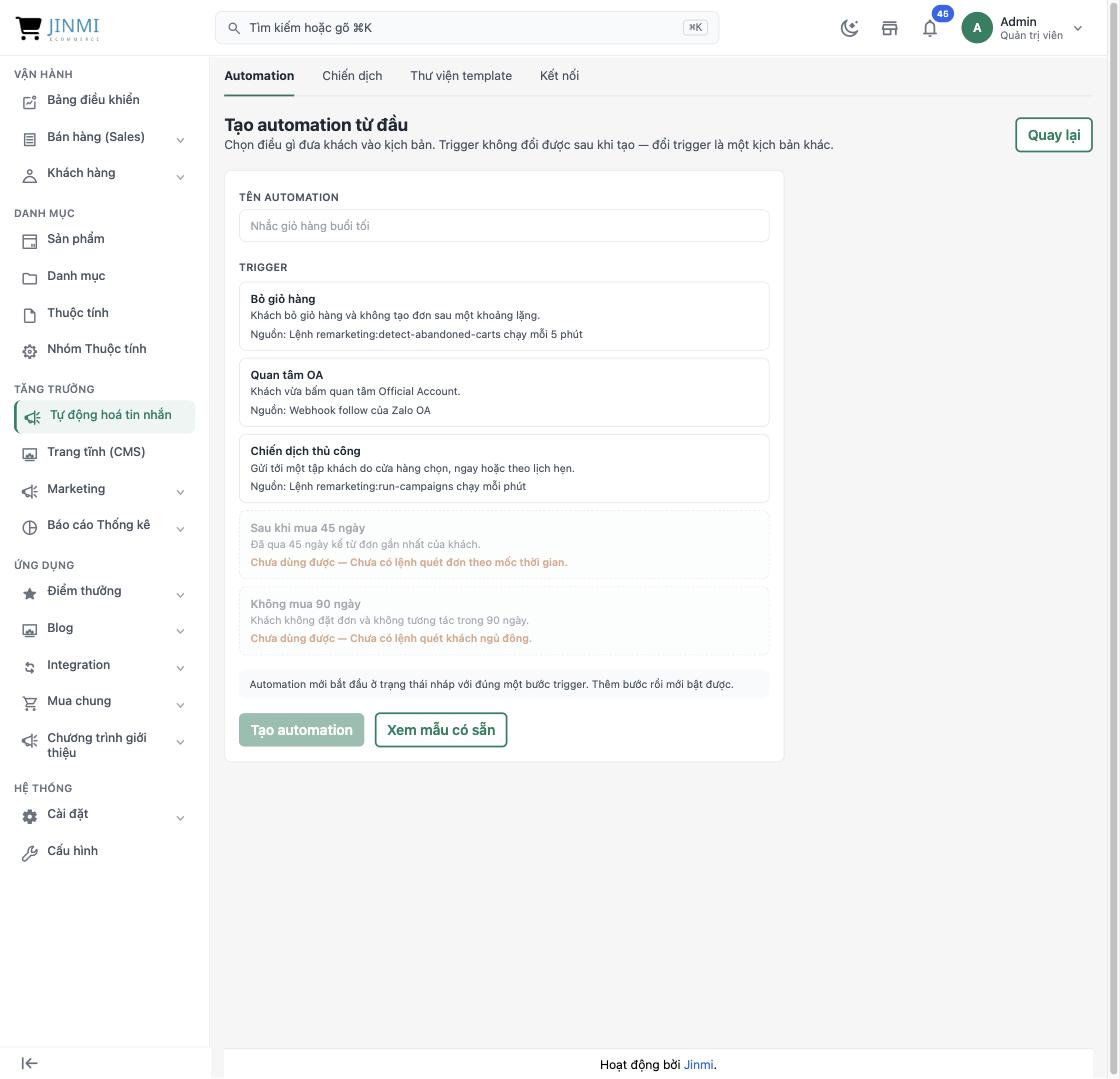Click the Danh mục folder icon

[29, 278]
